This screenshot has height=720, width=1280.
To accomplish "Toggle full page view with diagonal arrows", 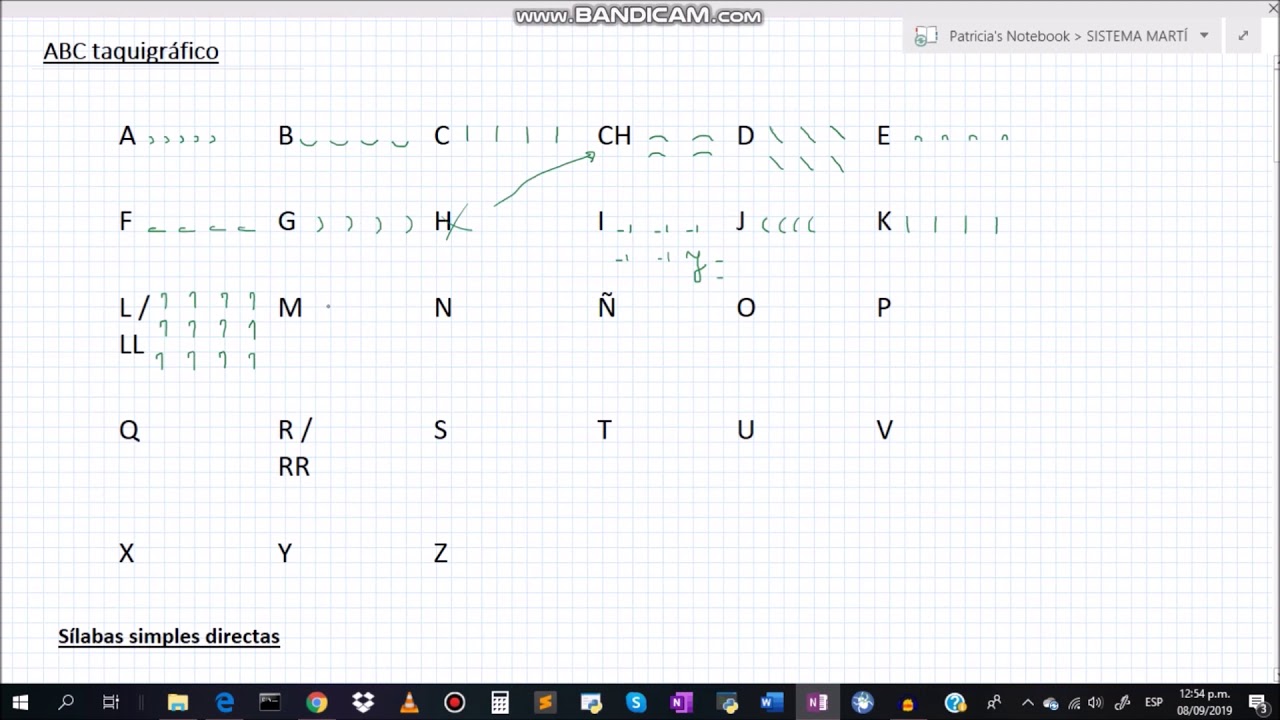I will (1243, 35).
